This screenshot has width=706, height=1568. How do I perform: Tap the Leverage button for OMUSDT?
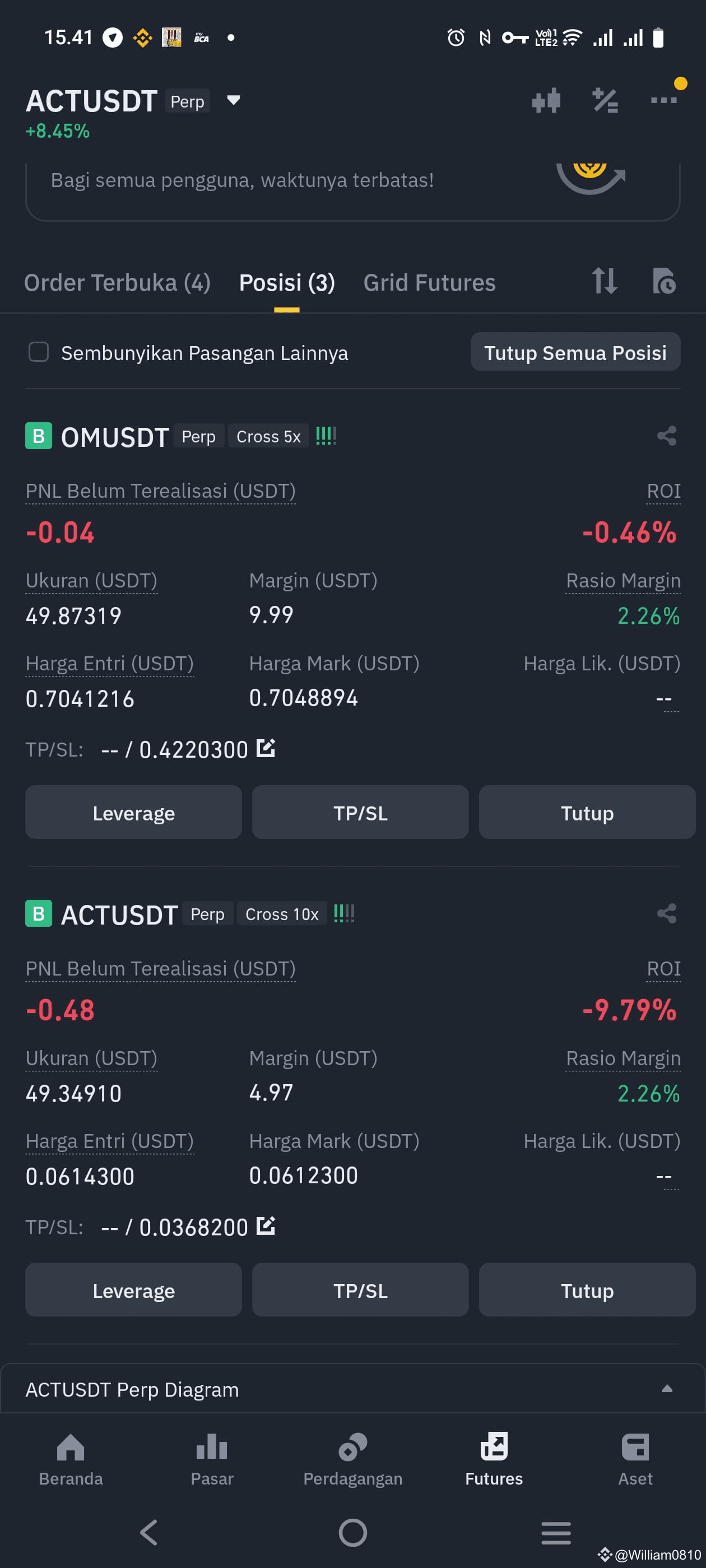point(133,813)
